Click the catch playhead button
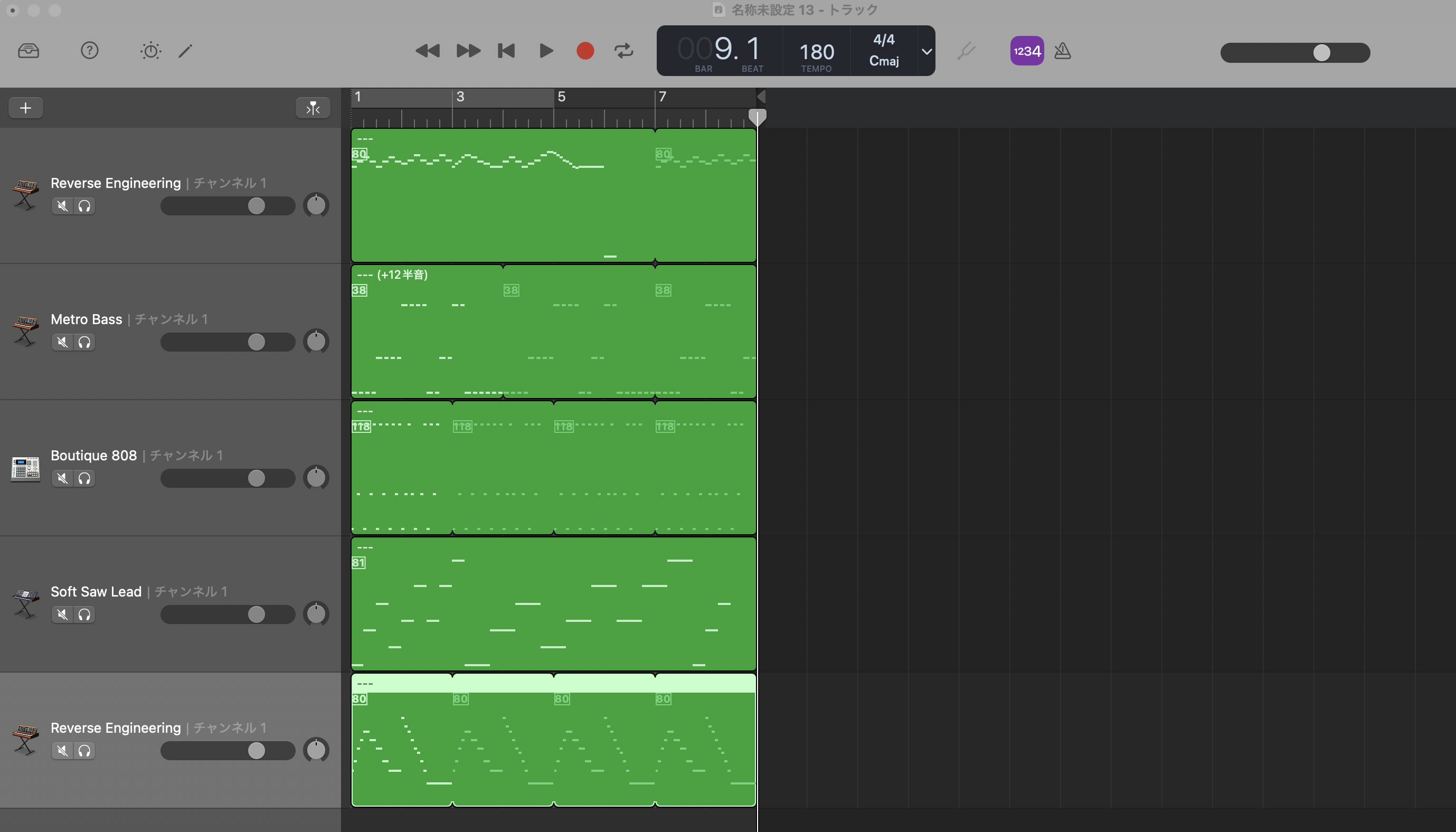Image resolution: width=1456 pixels, height=832 pixels. point(313,108)
